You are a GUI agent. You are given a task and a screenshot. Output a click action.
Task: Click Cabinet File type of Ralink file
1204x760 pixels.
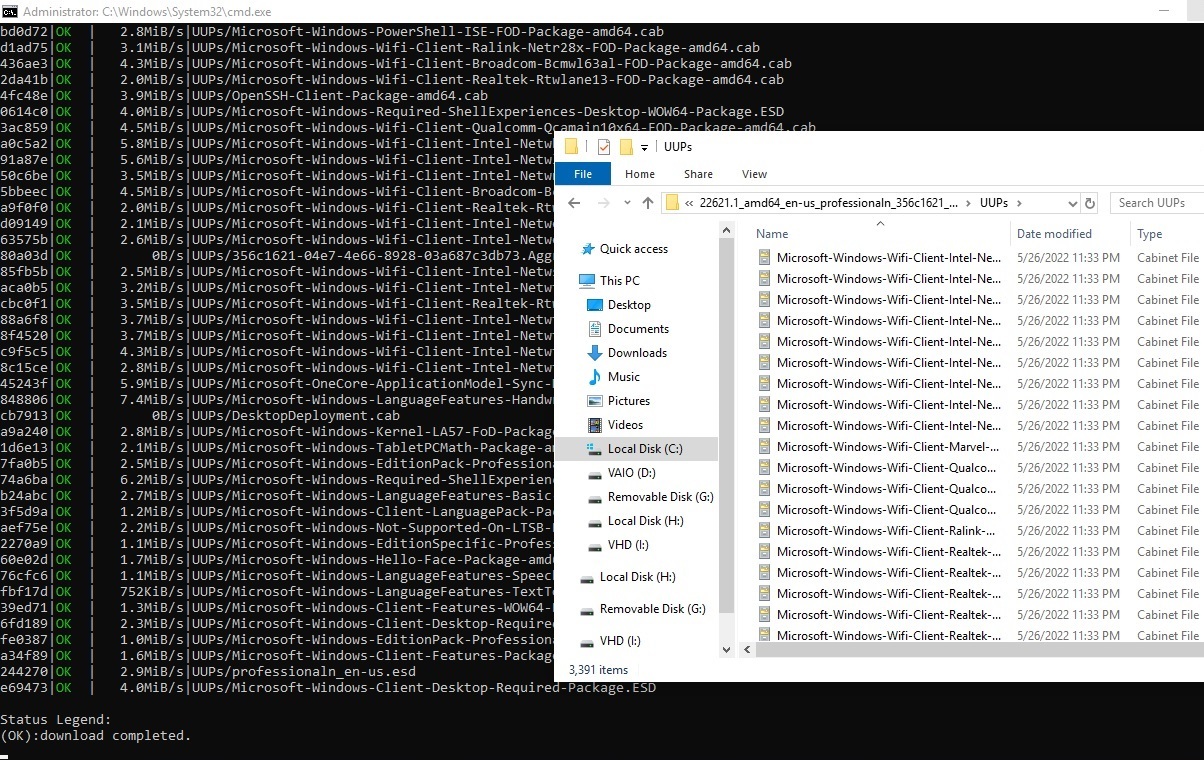click(x=1168, y=531)
